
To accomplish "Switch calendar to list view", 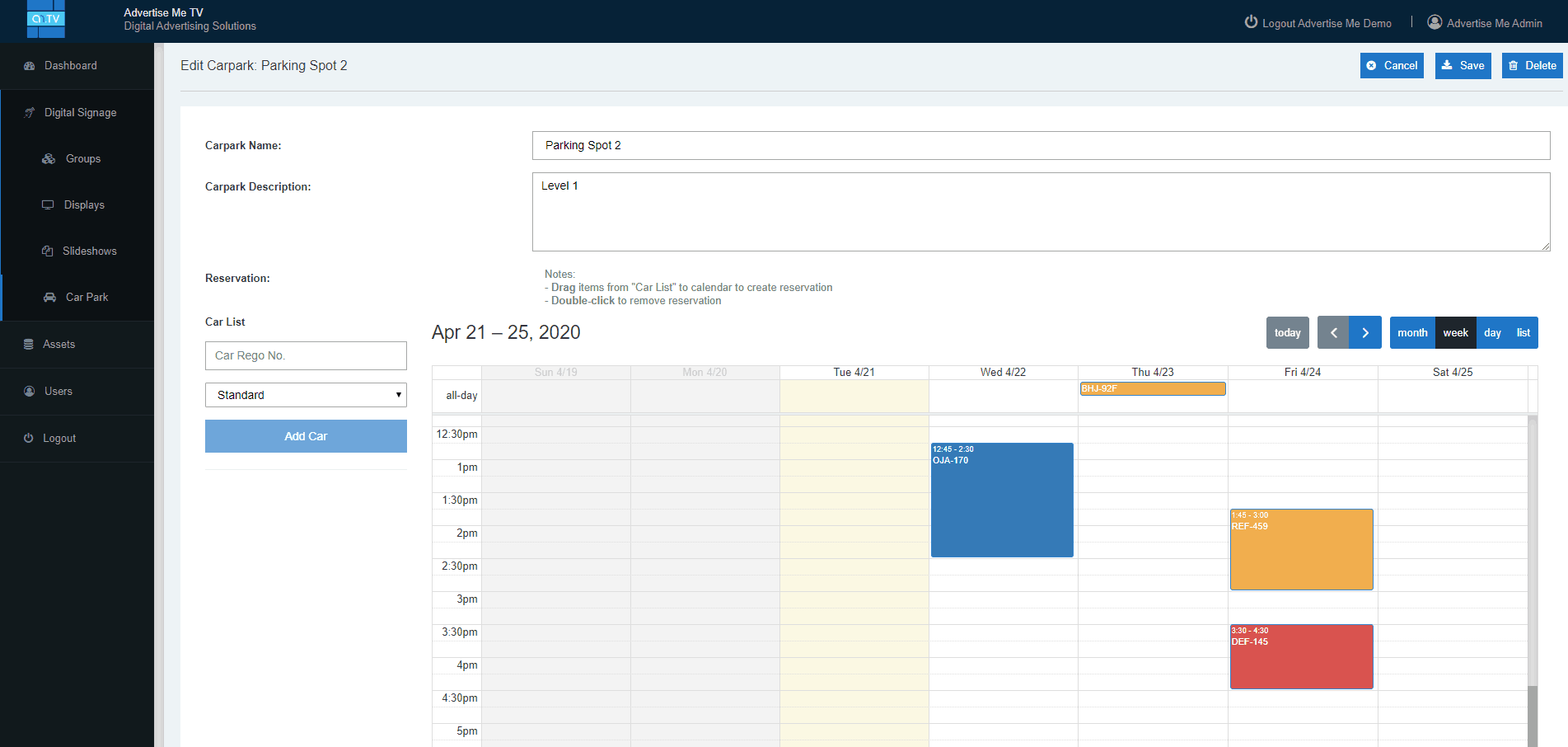I will tap(1523, 333).
